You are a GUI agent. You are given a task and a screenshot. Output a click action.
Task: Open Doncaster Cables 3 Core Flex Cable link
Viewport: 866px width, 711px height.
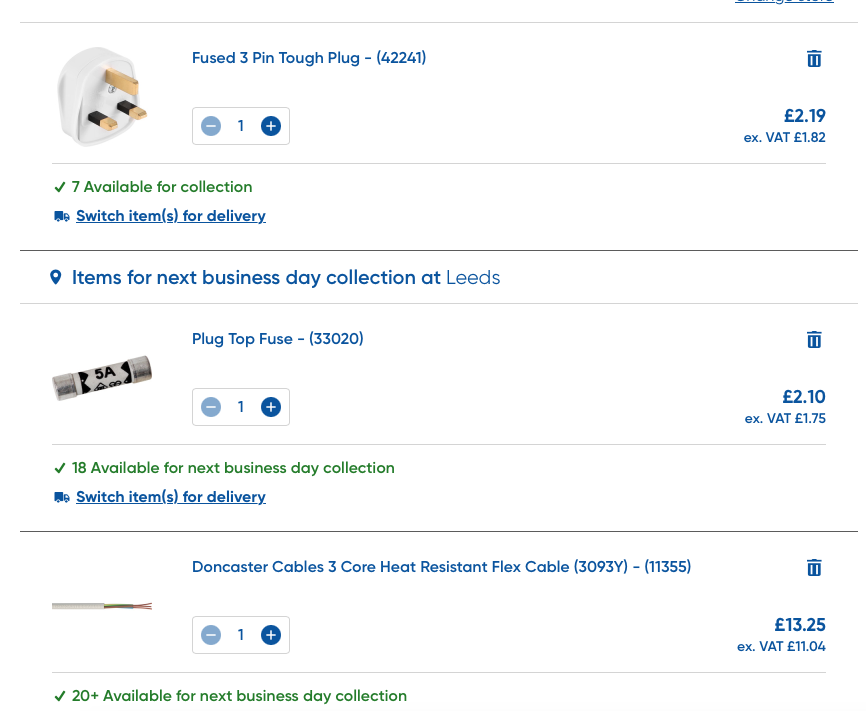pyautogui.click(x=441, y=567)
